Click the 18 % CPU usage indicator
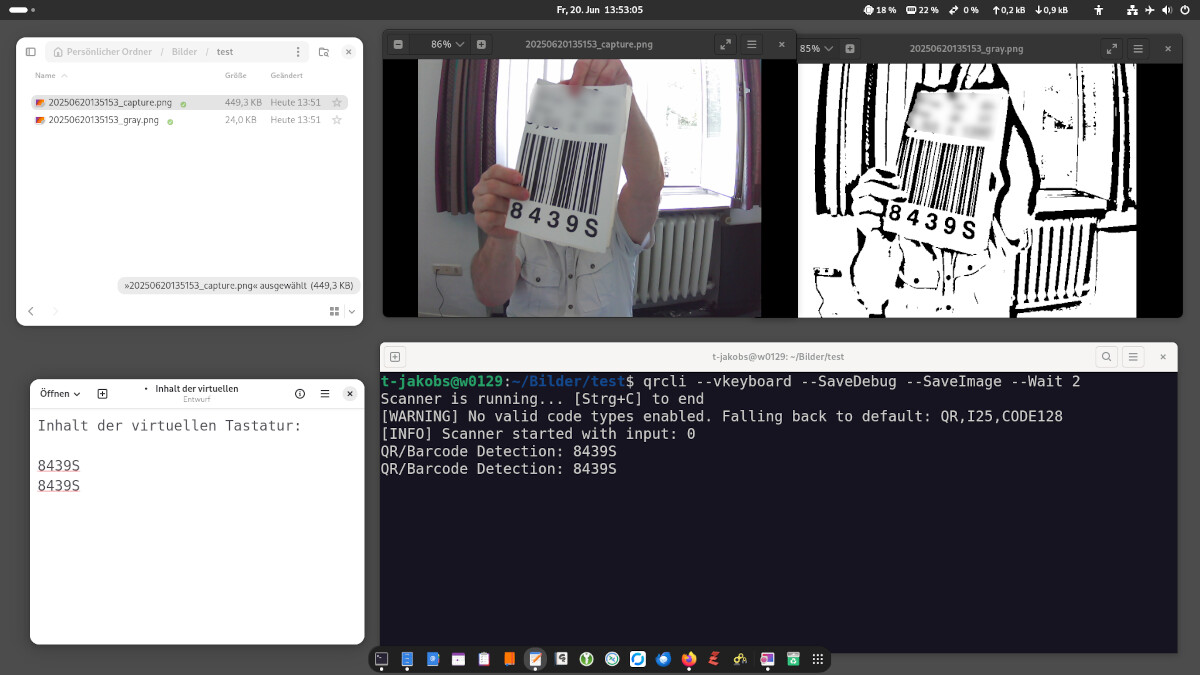This screenshot has height=675, width=1200. (880, 9)
